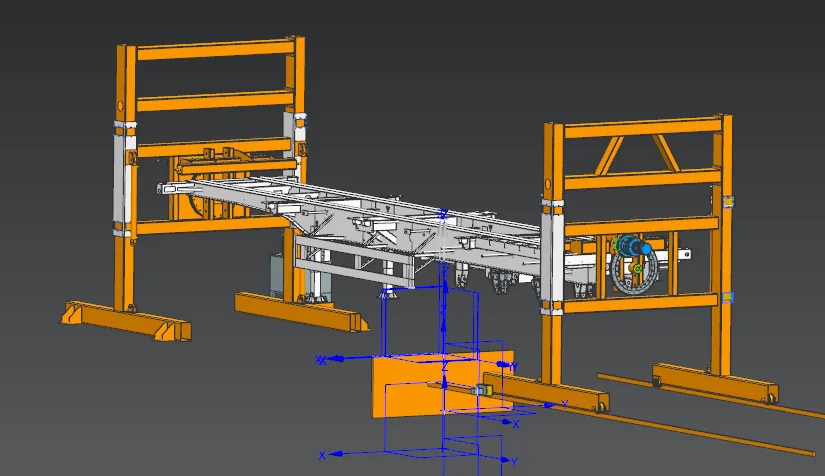Click the bottommost Y axis label
Screen dimensions: 825x476
pos(514,461)
